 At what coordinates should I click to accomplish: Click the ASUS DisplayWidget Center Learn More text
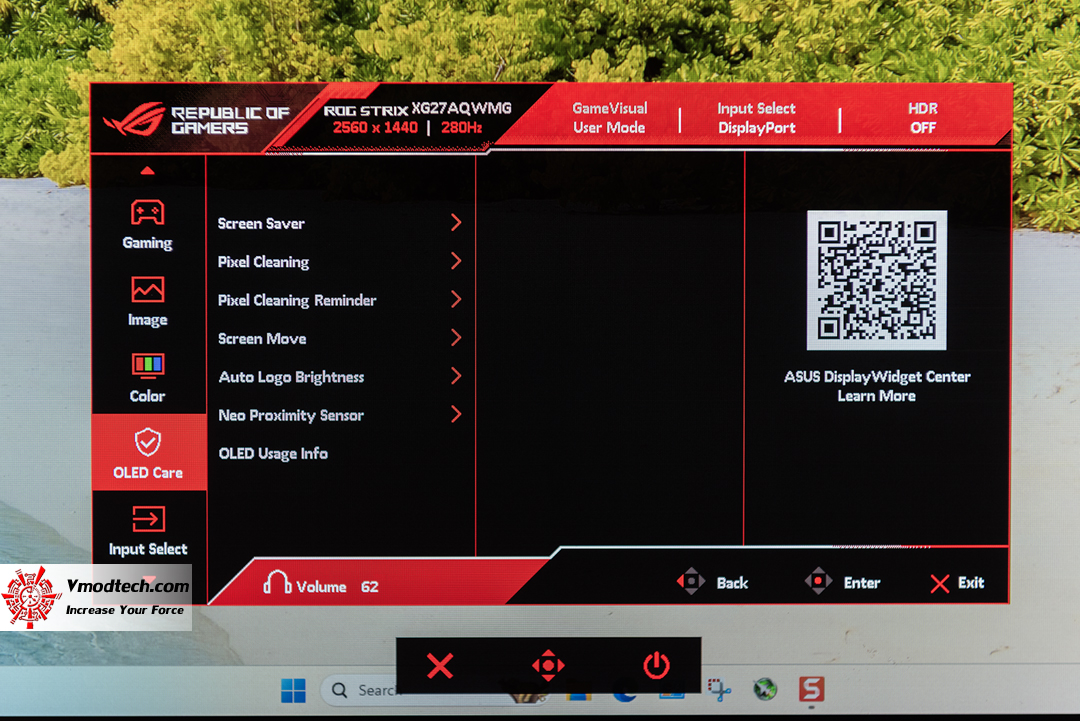coord(877,386)
